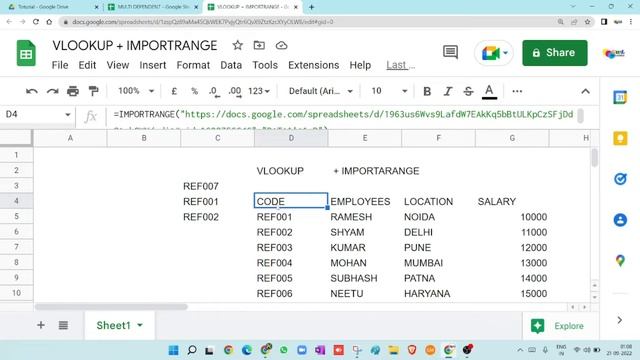Bookmark this page with star icon
The width and height of the screenshot is (640, 360).
coord(587,22)
